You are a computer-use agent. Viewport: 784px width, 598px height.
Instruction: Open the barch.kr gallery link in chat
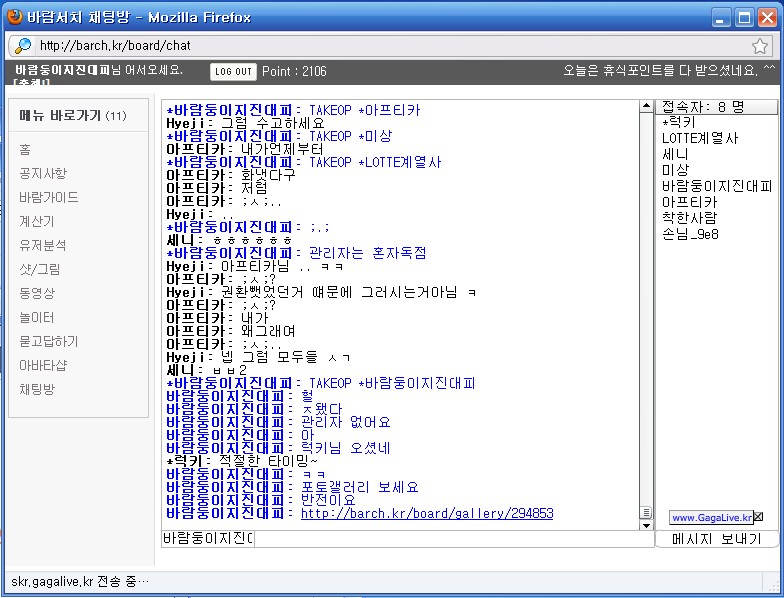tap(426, 514)
